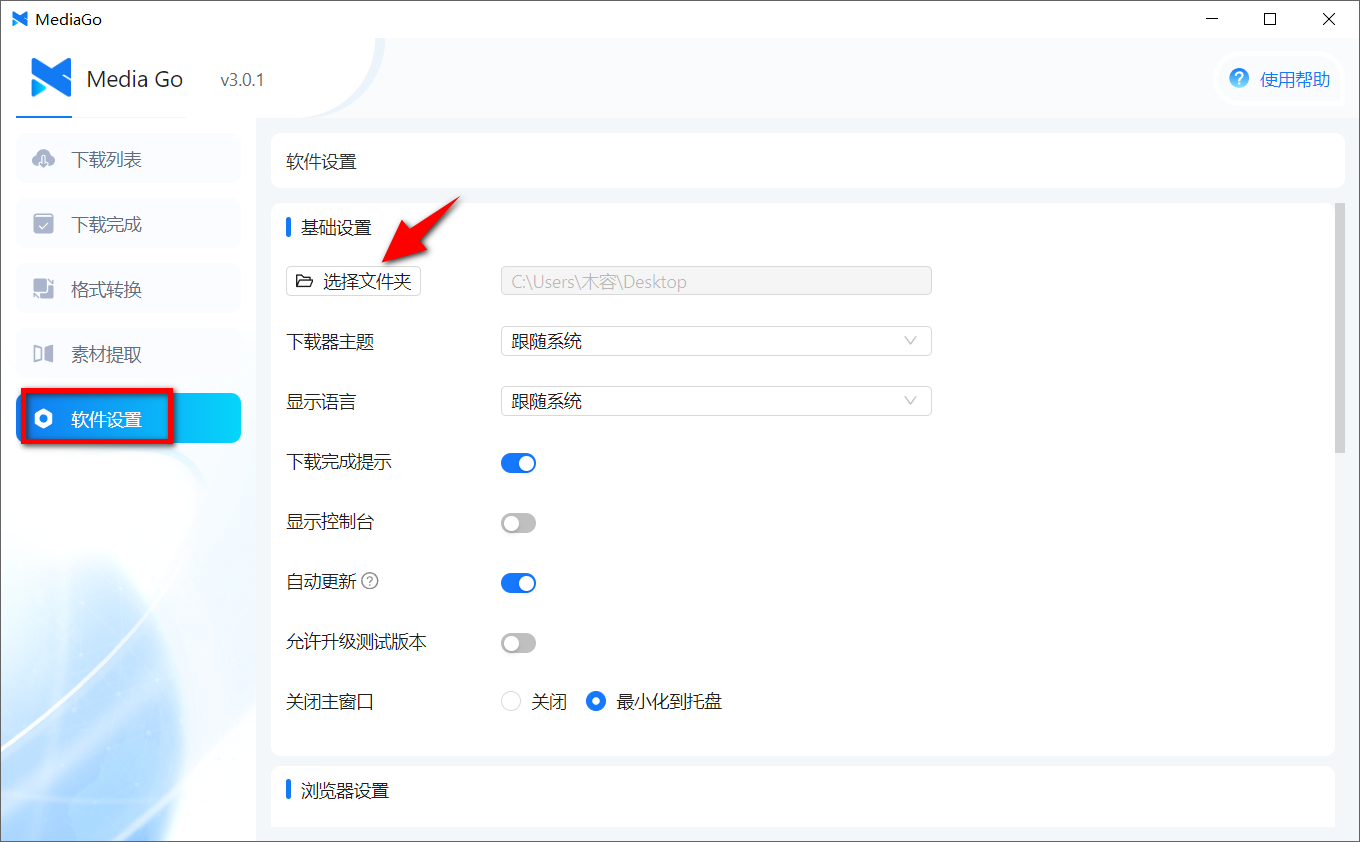1360x842 pixels.
Task: Click the Media Go logo icon
Action: click(51, 78)
